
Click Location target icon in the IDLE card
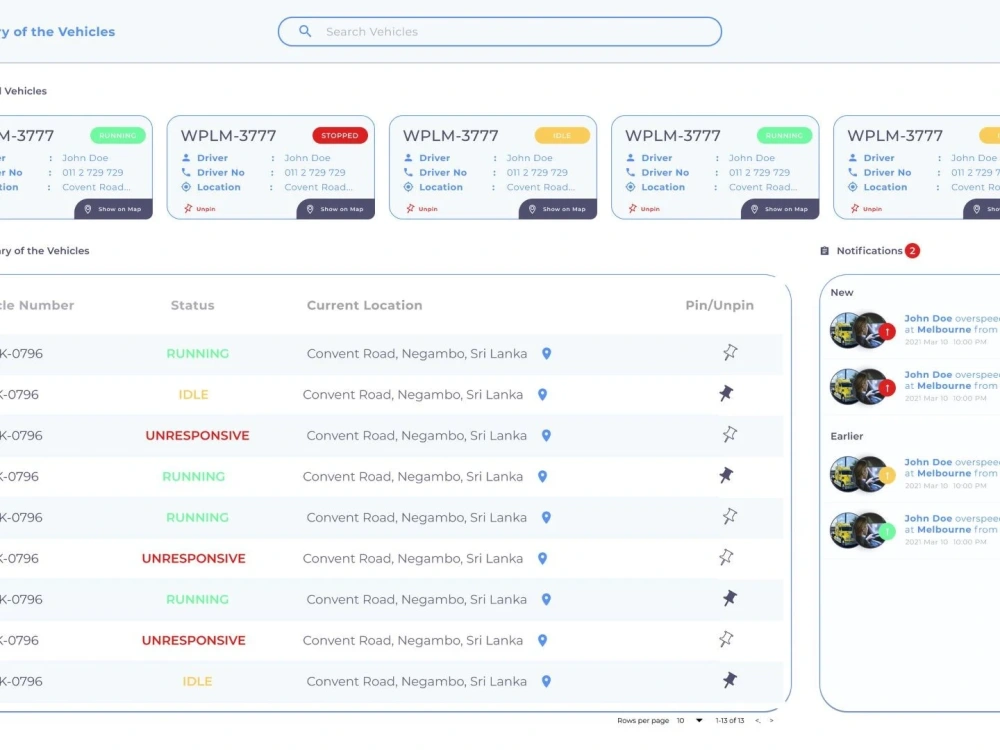click(x=408, y=187)
